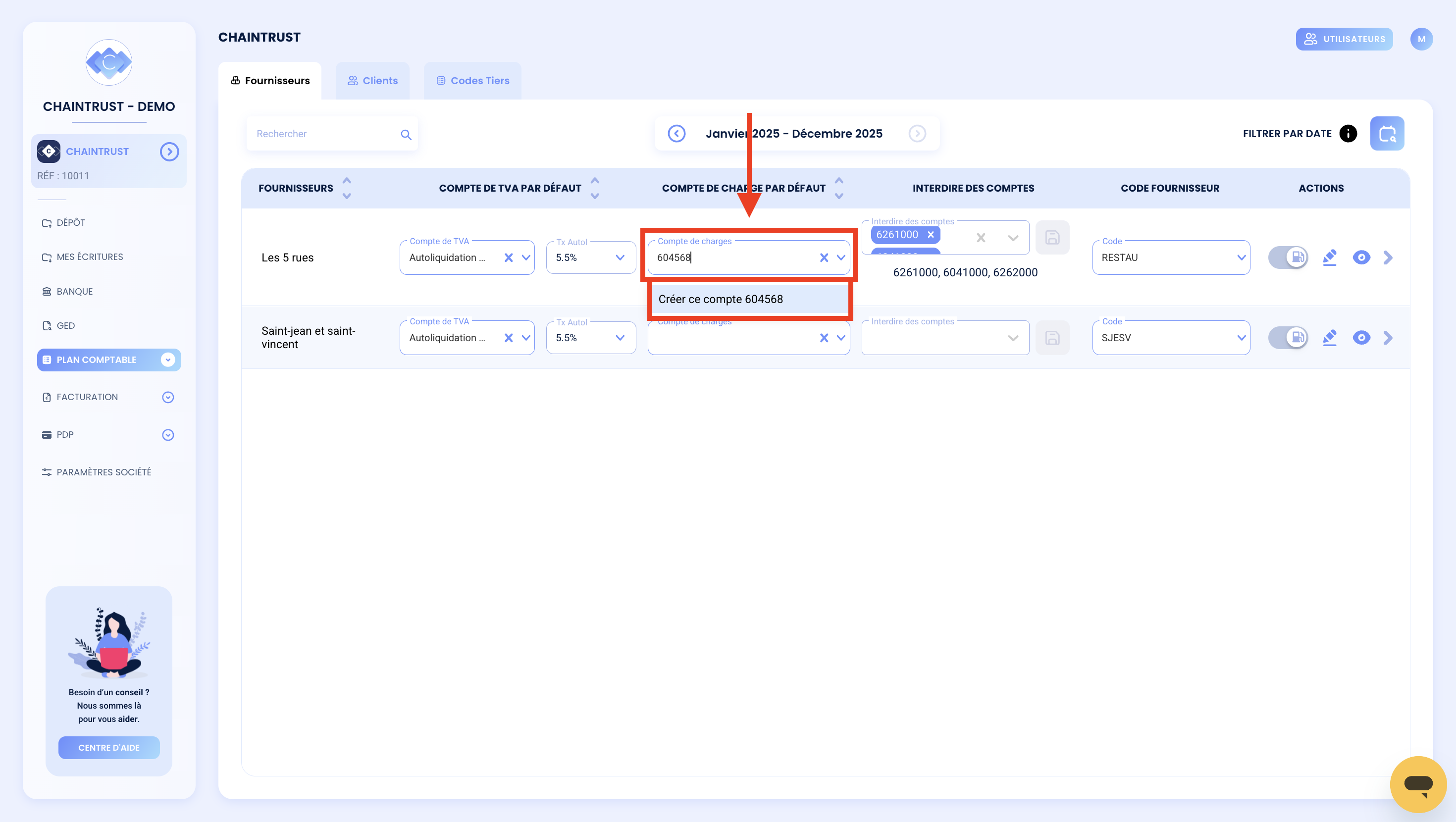Click the Rechercher search field
Viewport: 1456px width, 822px height.
tap(325, 134)
